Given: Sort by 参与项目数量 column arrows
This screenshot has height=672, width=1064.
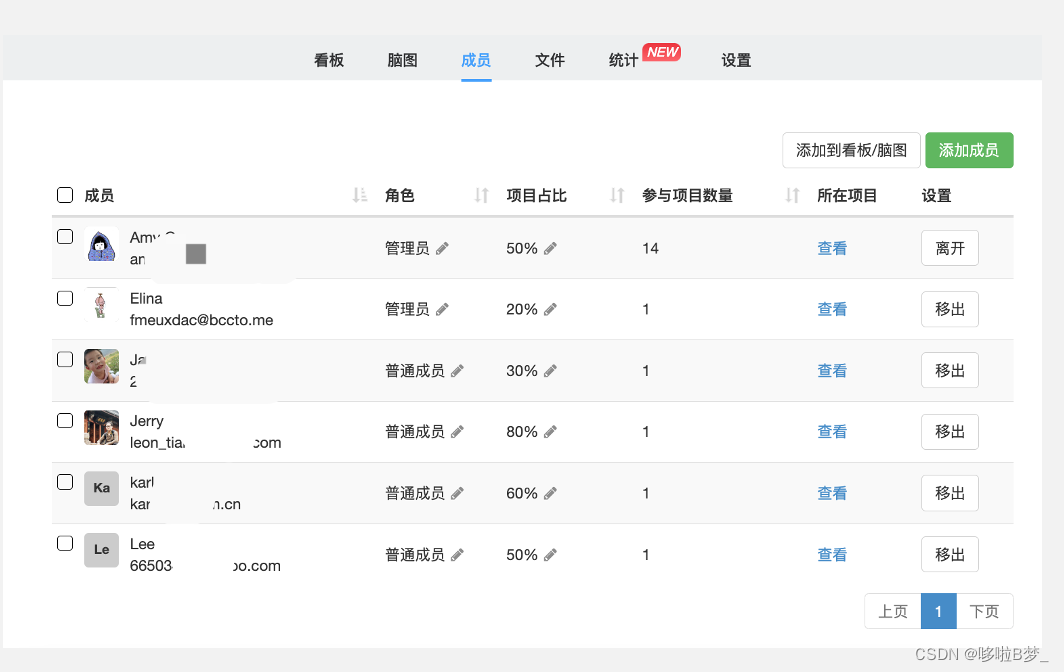Looking at the screenshot, I should click(792, 195).
